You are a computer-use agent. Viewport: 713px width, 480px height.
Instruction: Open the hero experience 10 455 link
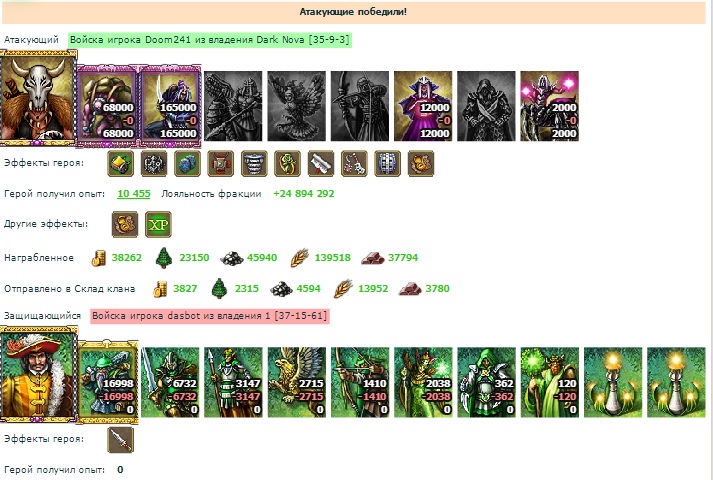tap(134, 194)
